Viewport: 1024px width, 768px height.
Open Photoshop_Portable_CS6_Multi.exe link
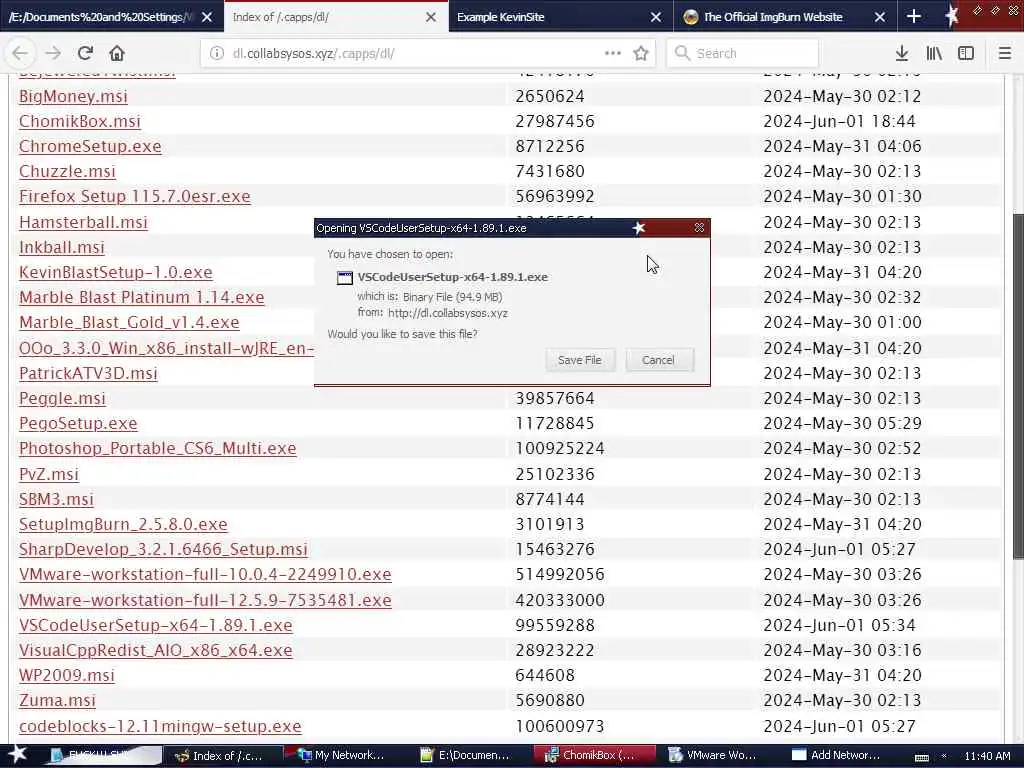click(x=157, y=449)
